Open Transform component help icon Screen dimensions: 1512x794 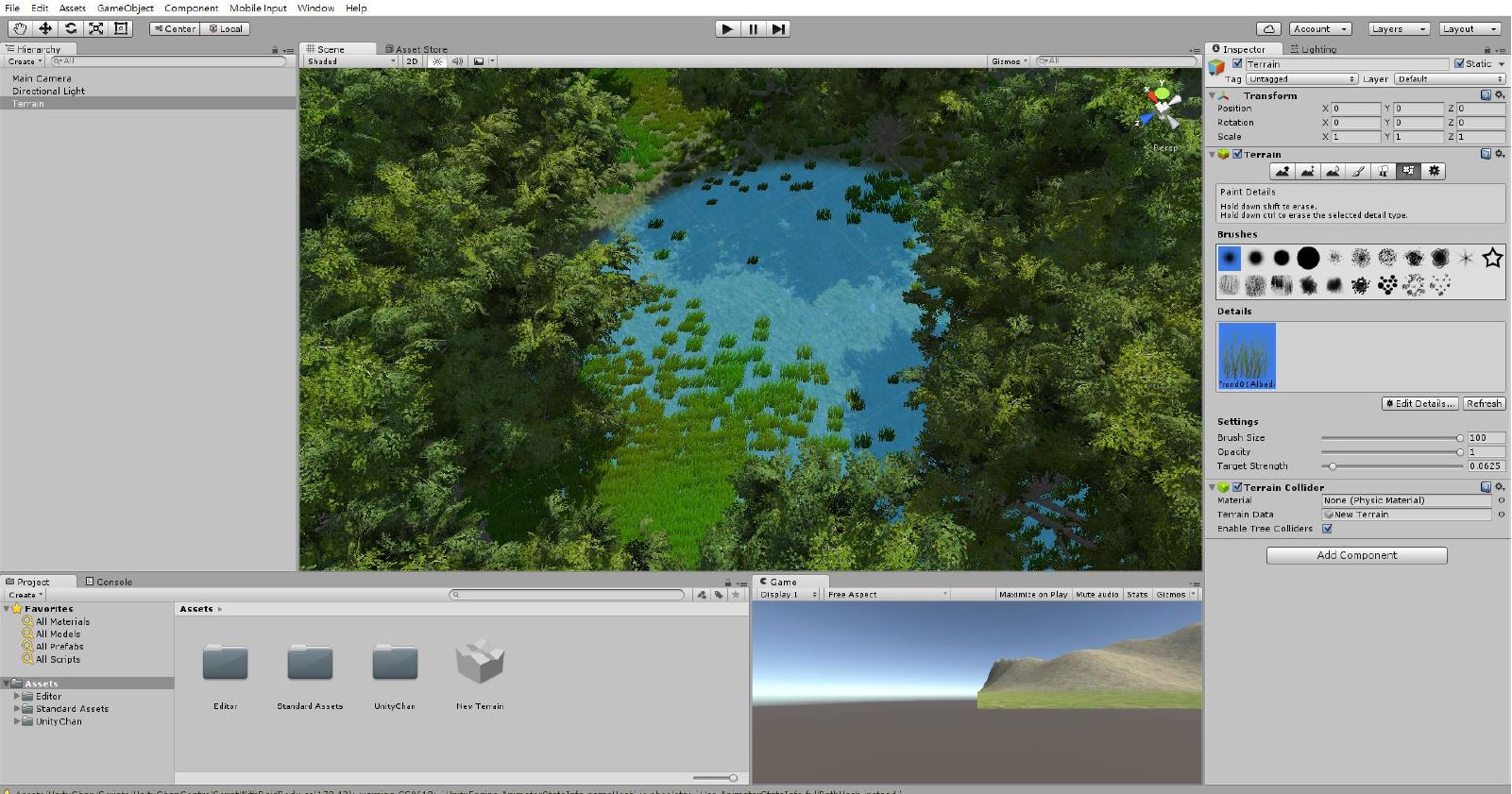tap(1486, 95)
